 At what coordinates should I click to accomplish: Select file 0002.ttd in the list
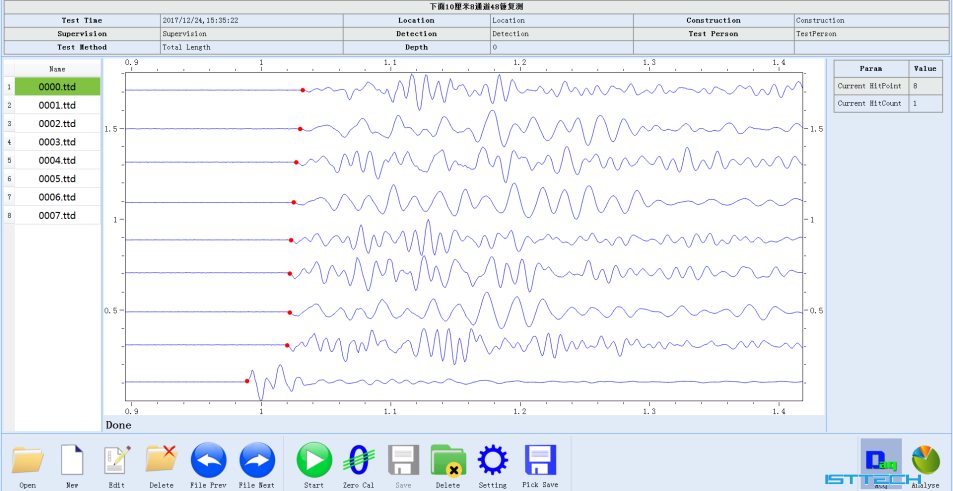pyautogui.click(x=57, y=123)
